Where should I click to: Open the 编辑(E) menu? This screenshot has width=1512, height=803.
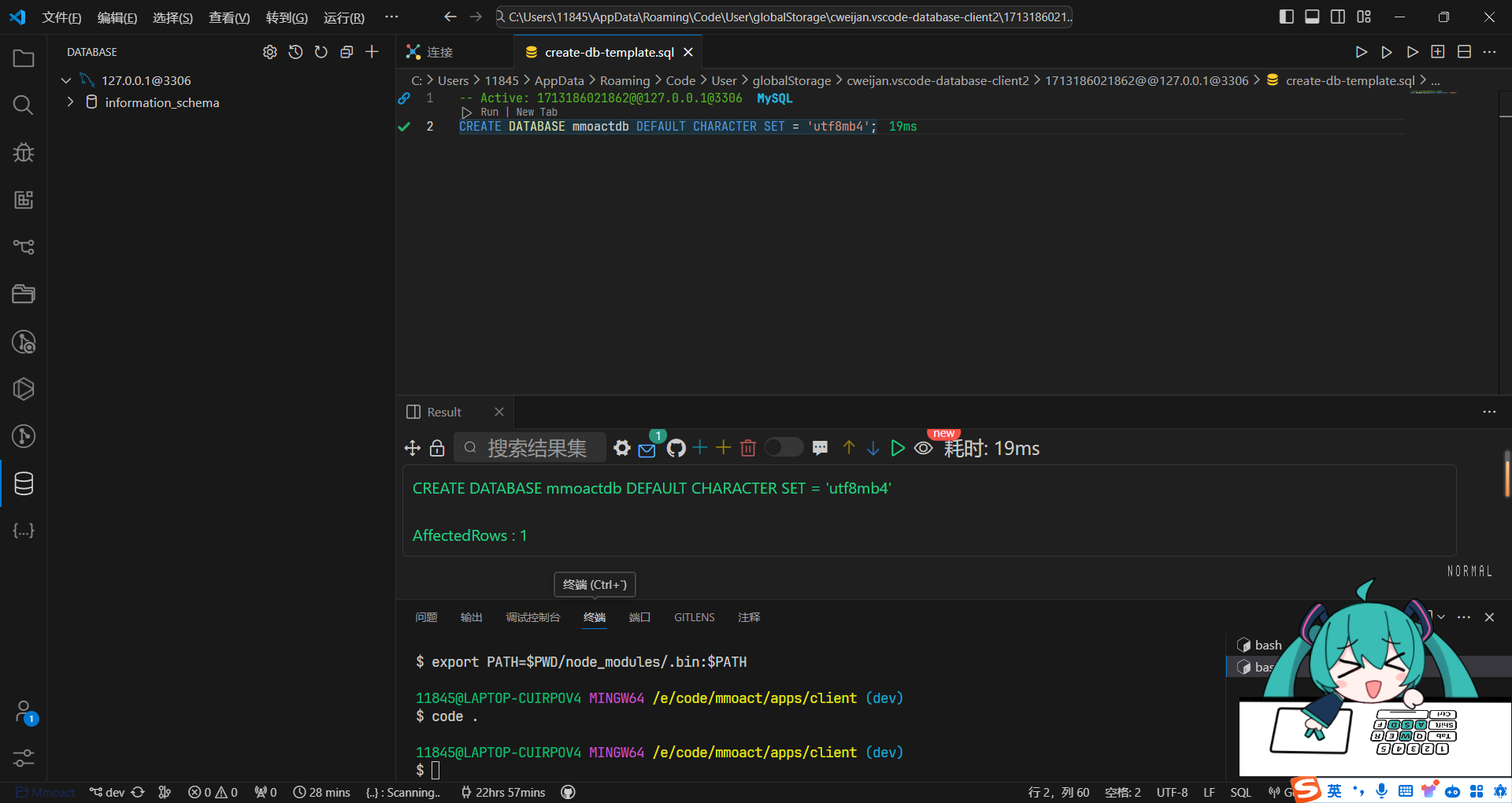click(117, 17)
